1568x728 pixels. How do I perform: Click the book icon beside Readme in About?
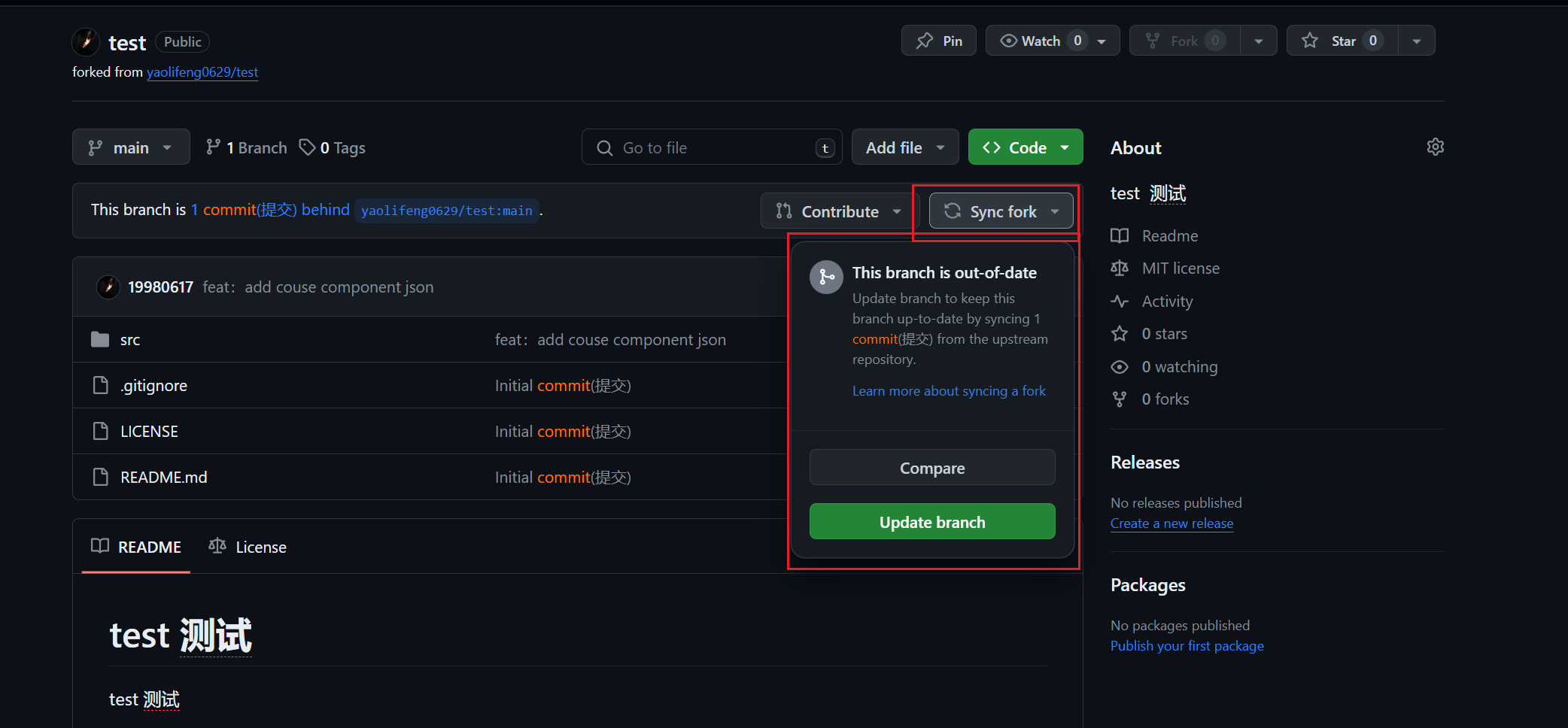coord(1120,236)
